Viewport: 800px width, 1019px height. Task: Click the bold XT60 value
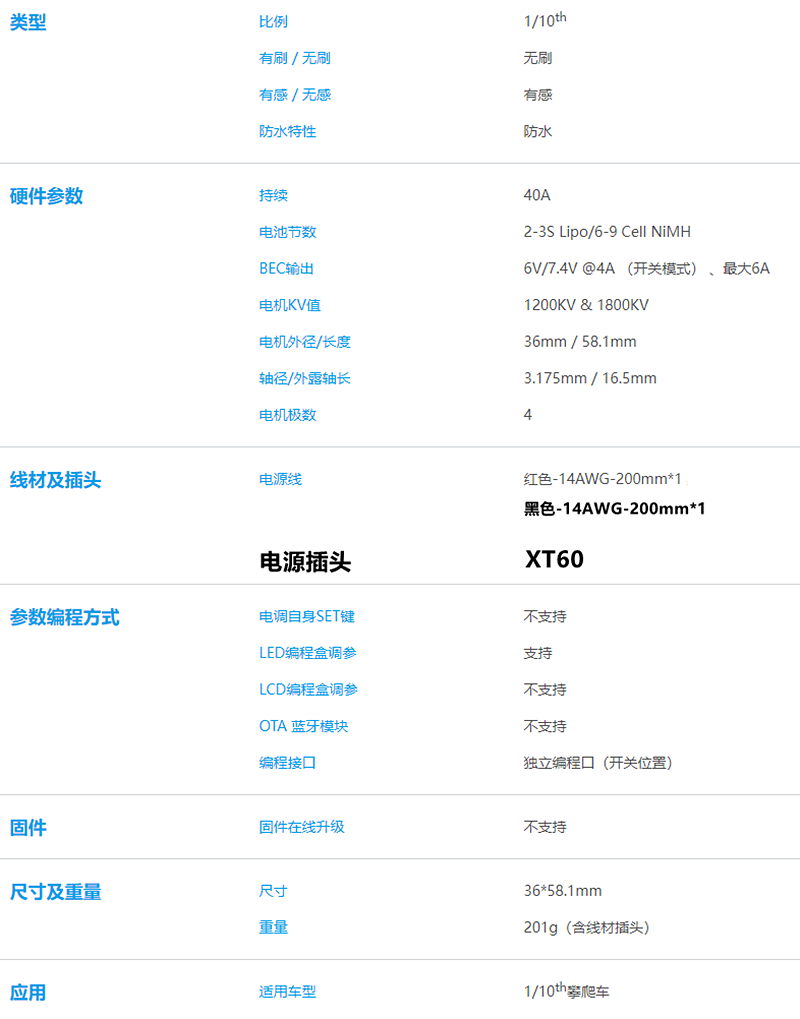pos(554,559)
